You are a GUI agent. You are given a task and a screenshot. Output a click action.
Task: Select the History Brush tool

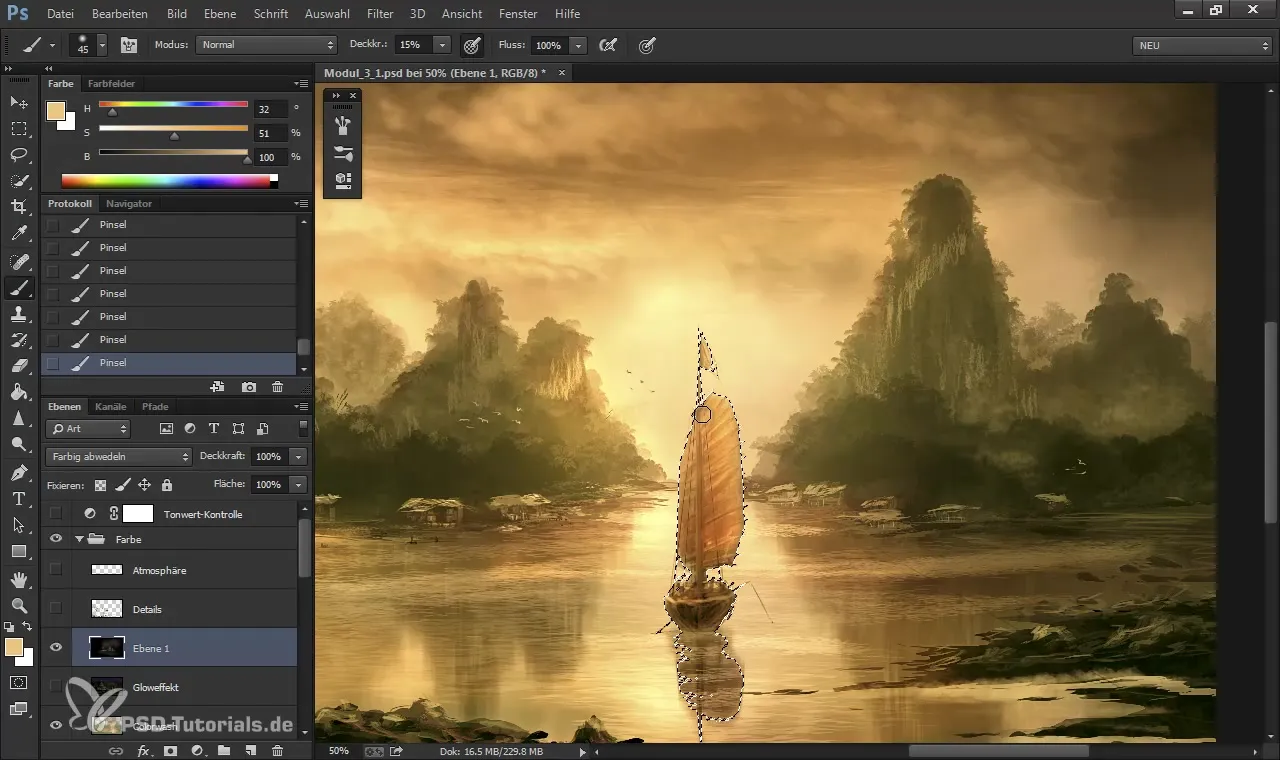(x=19, y=340)
